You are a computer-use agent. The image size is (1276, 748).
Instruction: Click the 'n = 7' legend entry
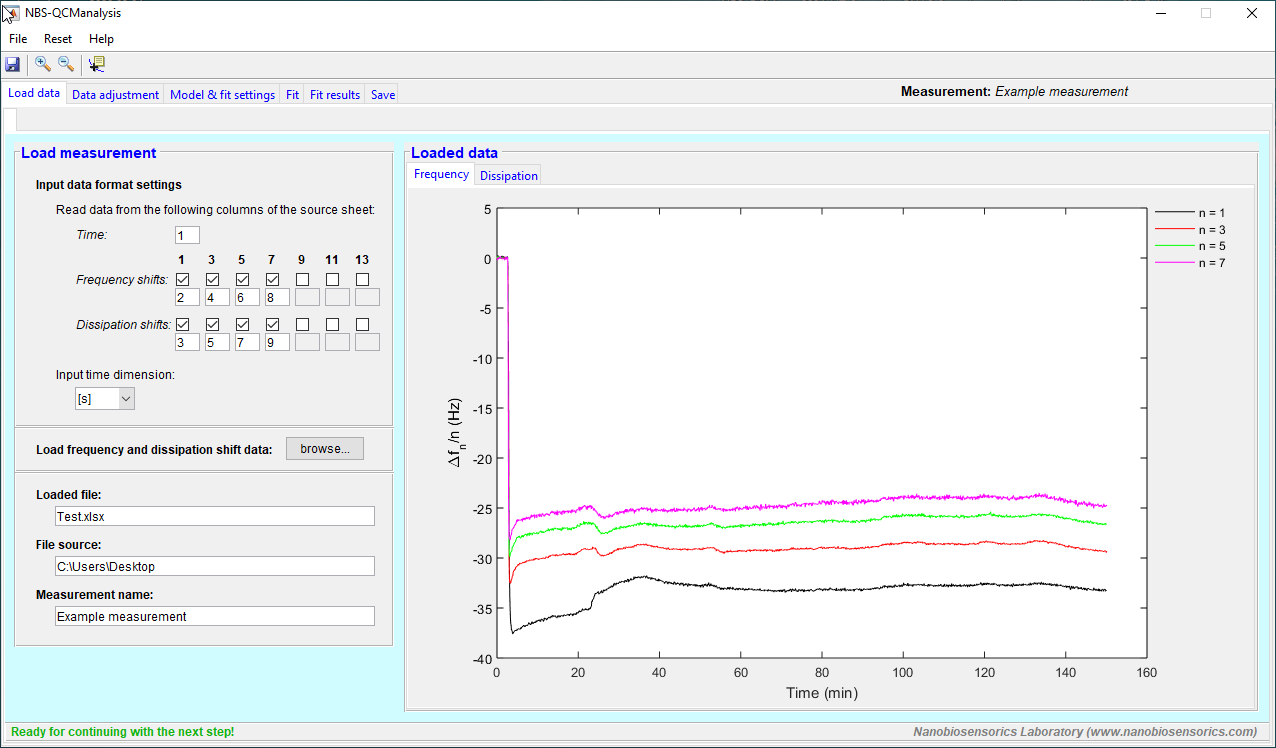click(x=1190, y=262)
